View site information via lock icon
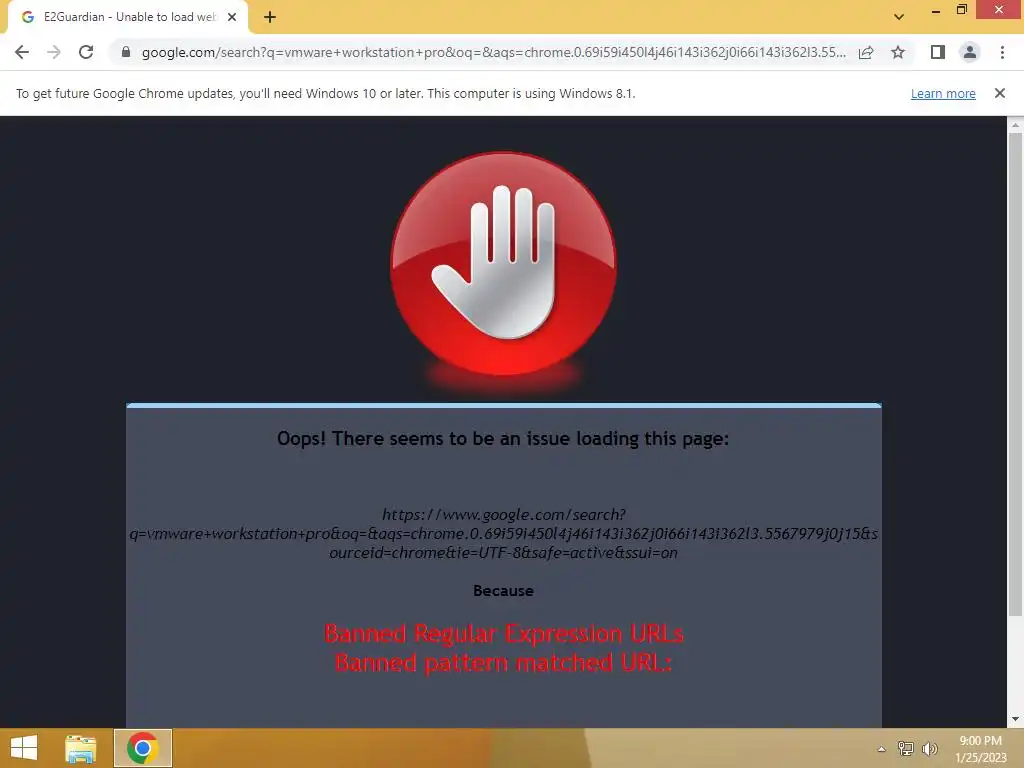Screen dimensions: 1024x768 126,52
